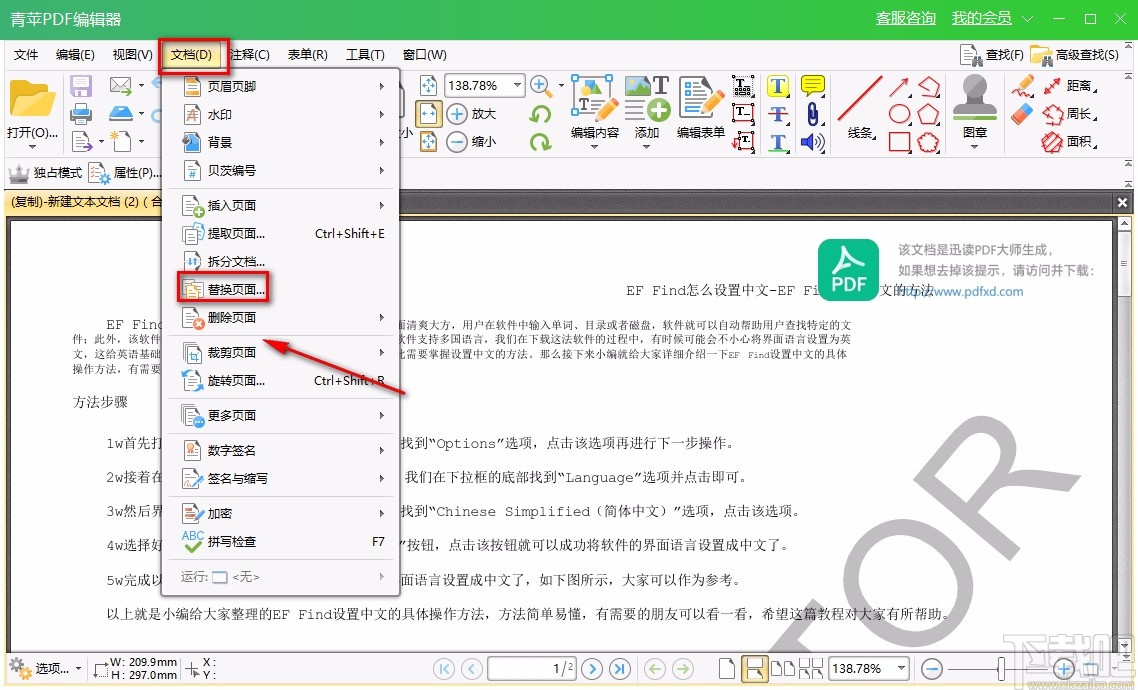1138x690 pixels.
Task: Select the yellow sticky note comment tool
Action: (x=813, y=86)
